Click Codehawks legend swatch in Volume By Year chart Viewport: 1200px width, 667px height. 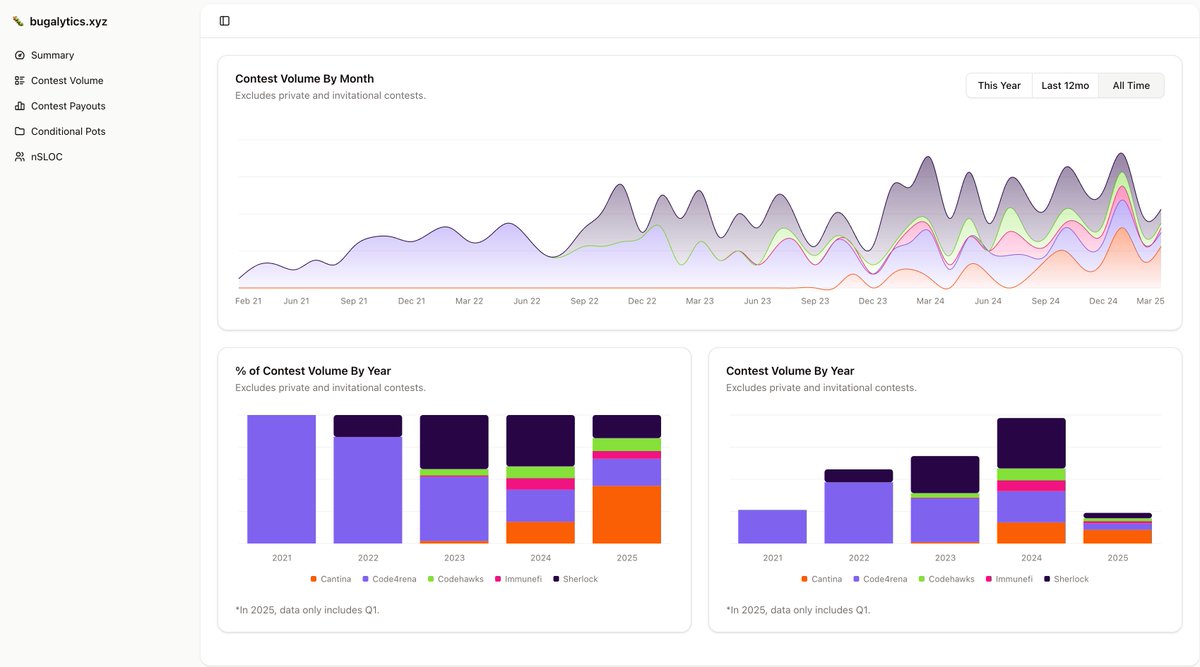point(921,579)
